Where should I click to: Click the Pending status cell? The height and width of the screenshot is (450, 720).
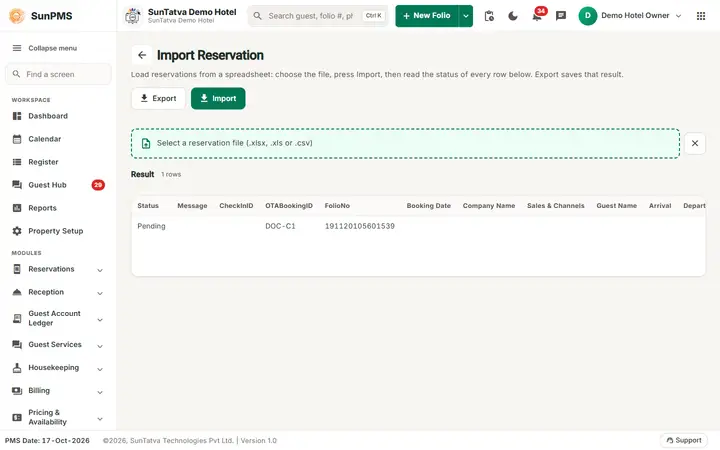pyautogui.click(x=151, y=226)
